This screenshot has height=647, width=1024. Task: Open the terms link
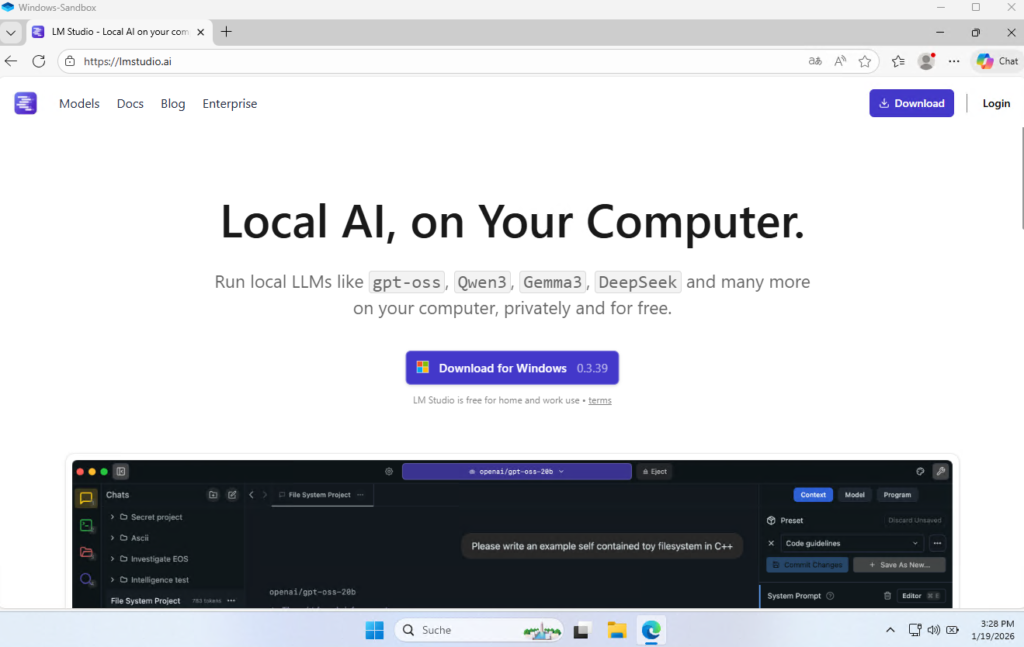600,400
